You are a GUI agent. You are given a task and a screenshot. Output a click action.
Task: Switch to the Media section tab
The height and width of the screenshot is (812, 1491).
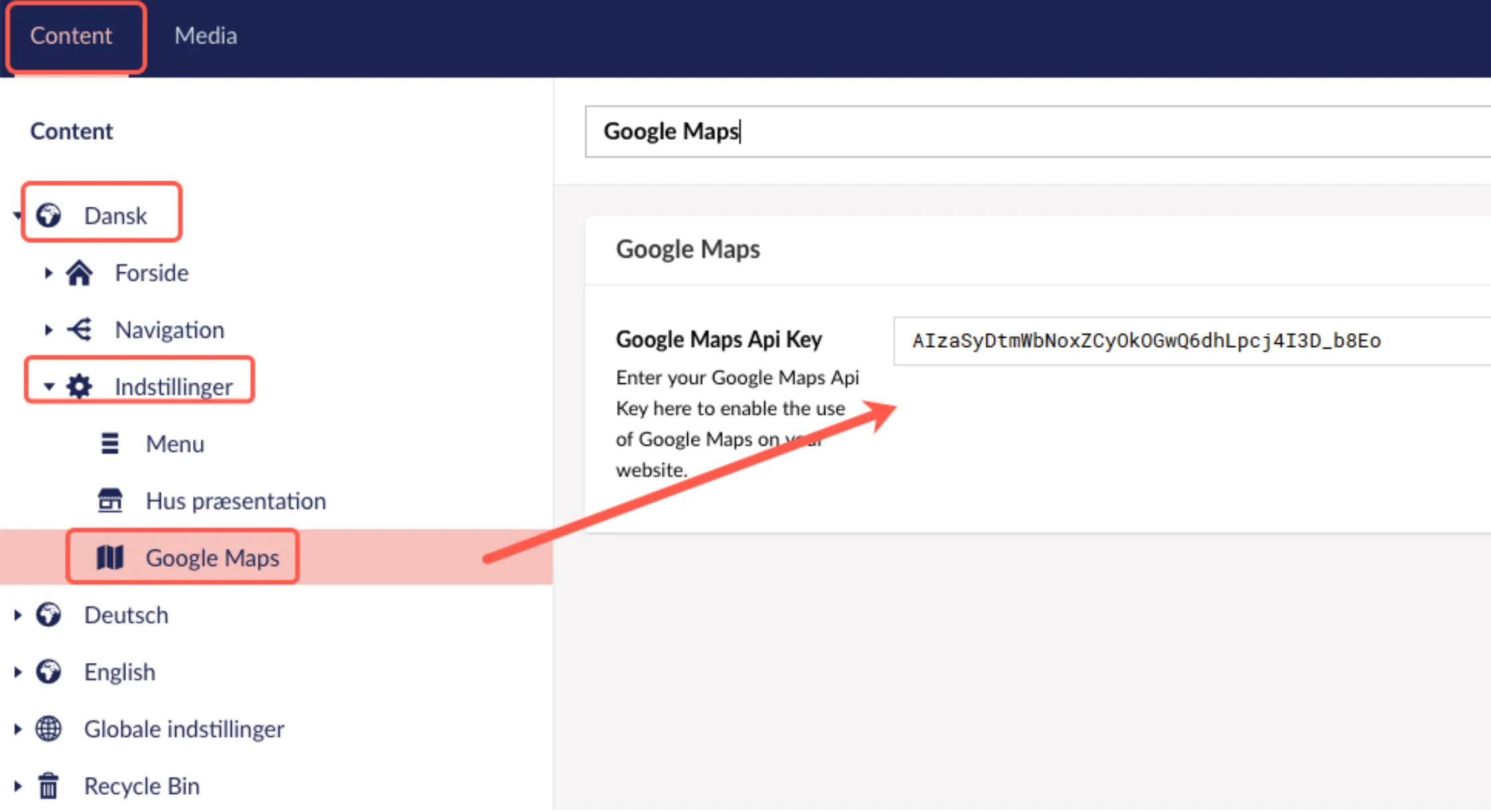pyautogui.click(x=205, y=35)
